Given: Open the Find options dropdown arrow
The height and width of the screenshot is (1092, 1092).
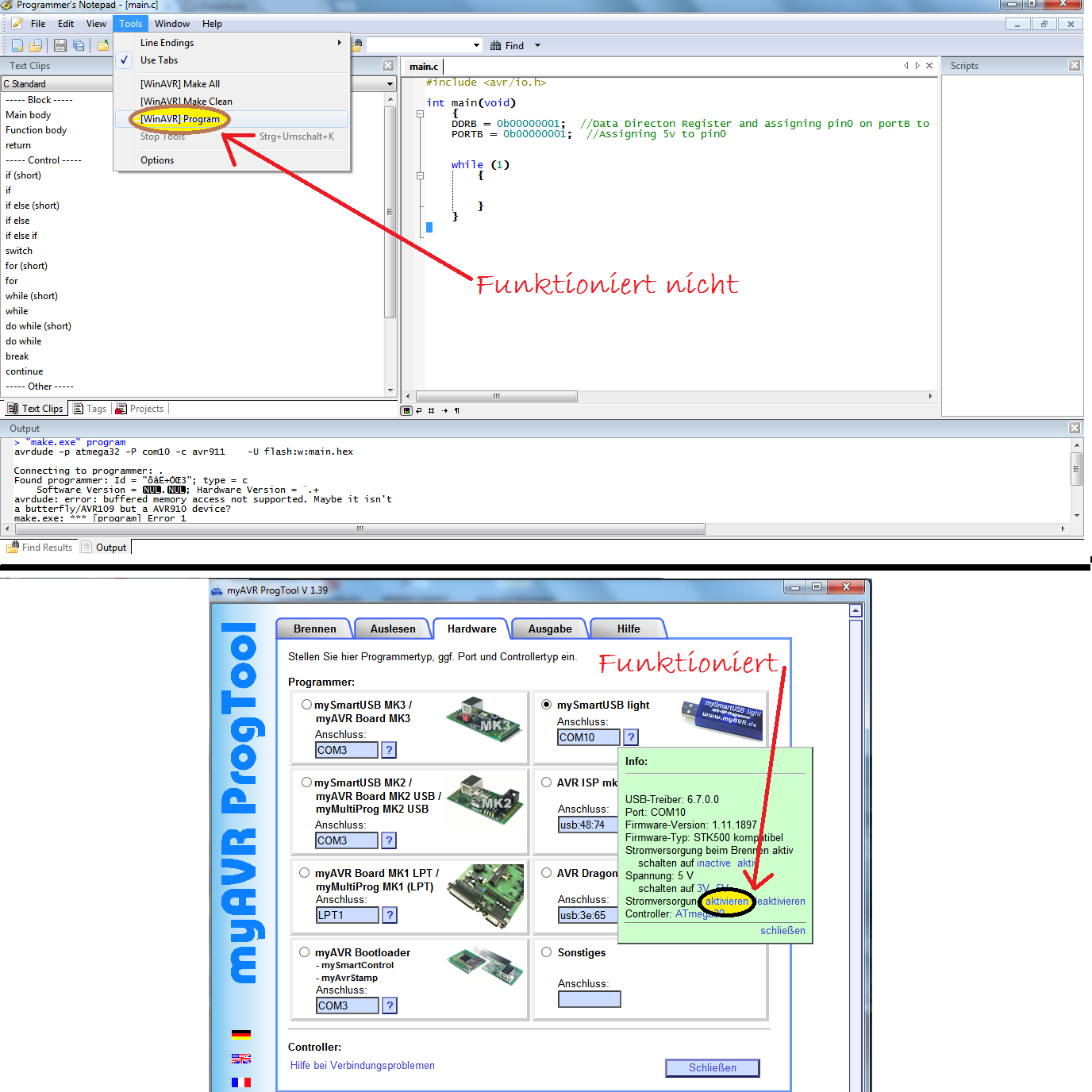Looking at the screenshot, I should [537, 45].
